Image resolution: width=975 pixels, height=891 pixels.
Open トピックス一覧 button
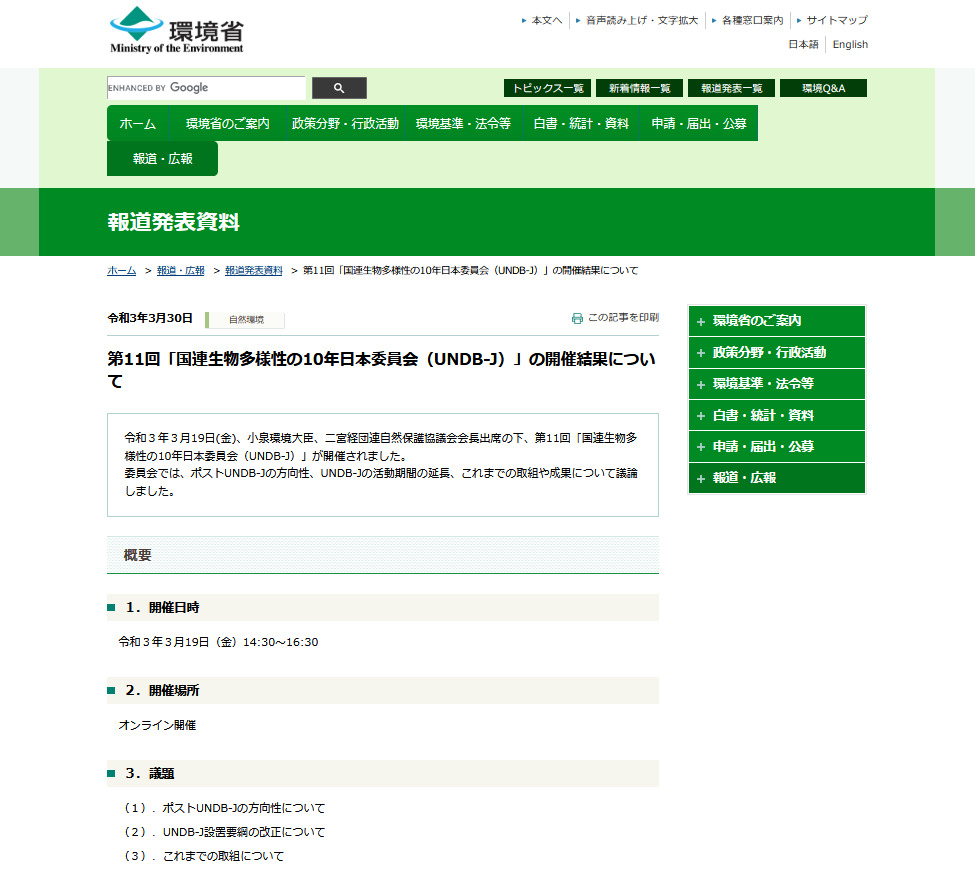pyautogui.click(x=547, y=88)
